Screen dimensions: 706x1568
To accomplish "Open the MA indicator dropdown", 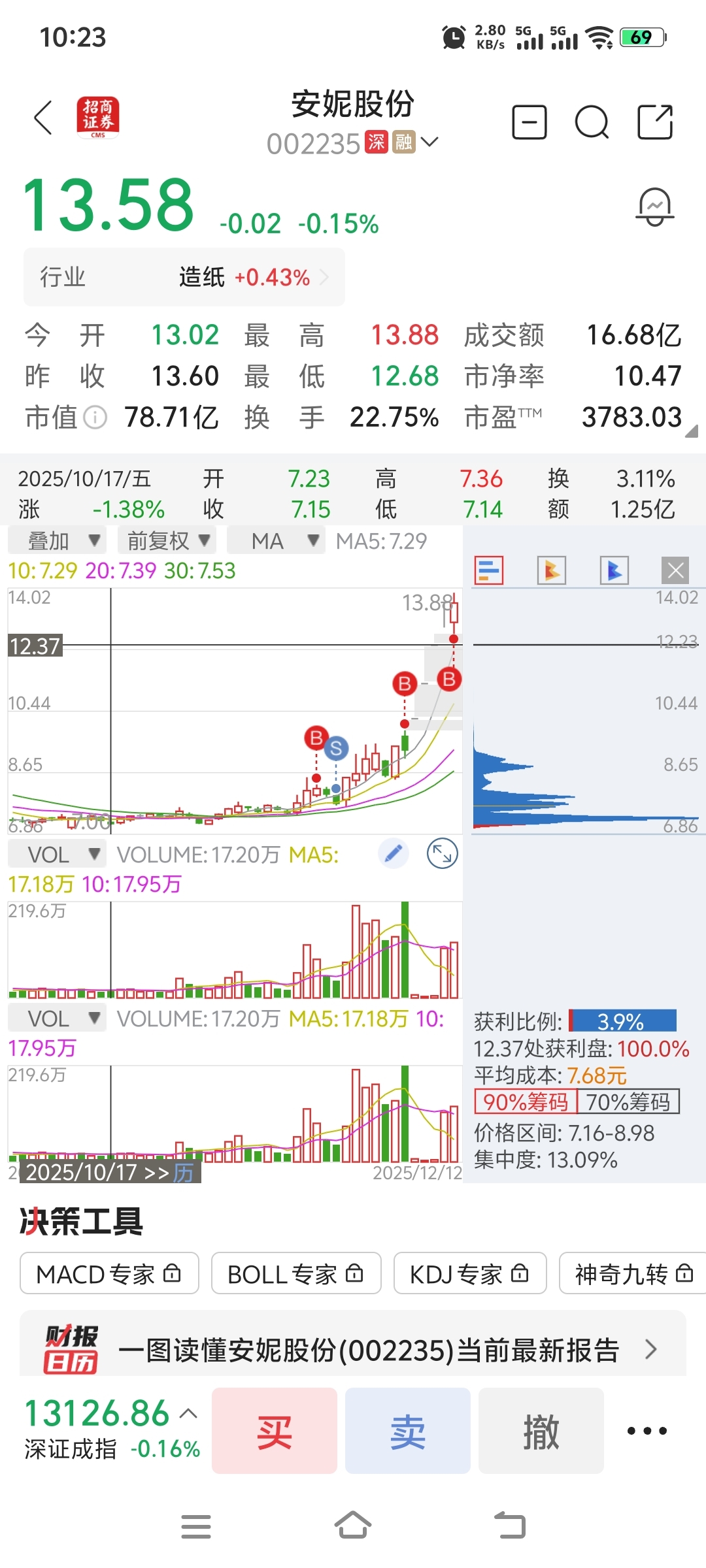I will coord(276,541).
